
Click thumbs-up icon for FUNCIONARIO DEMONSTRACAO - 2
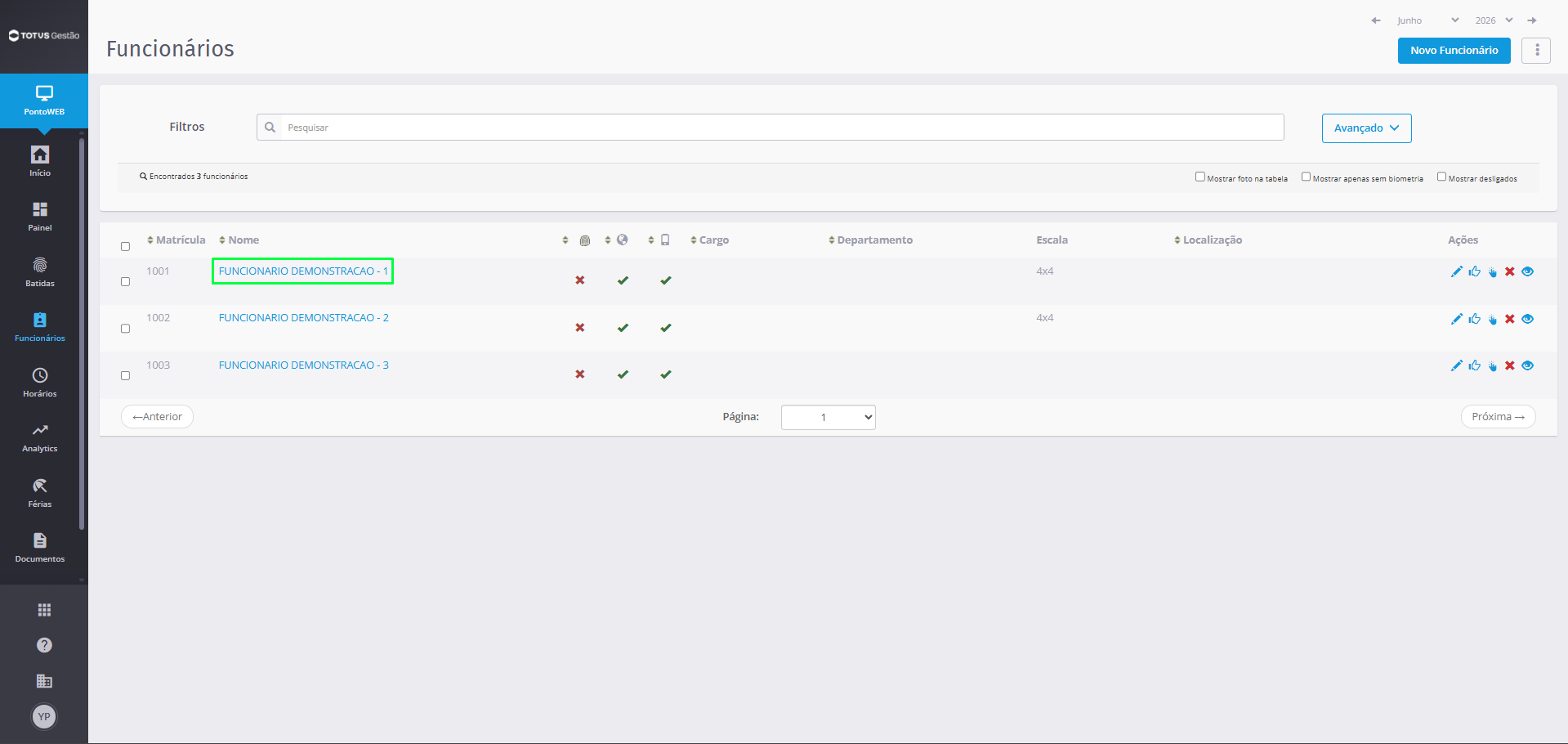click(1474, 319)
